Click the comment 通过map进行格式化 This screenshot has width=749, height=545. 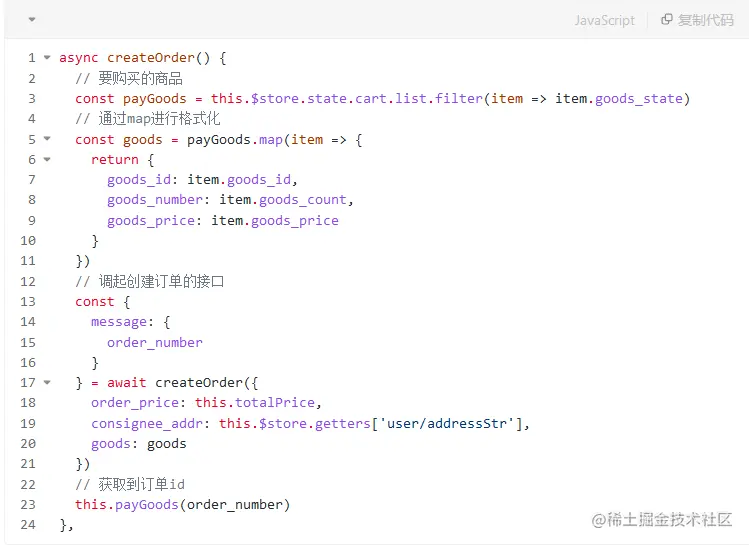159,118
